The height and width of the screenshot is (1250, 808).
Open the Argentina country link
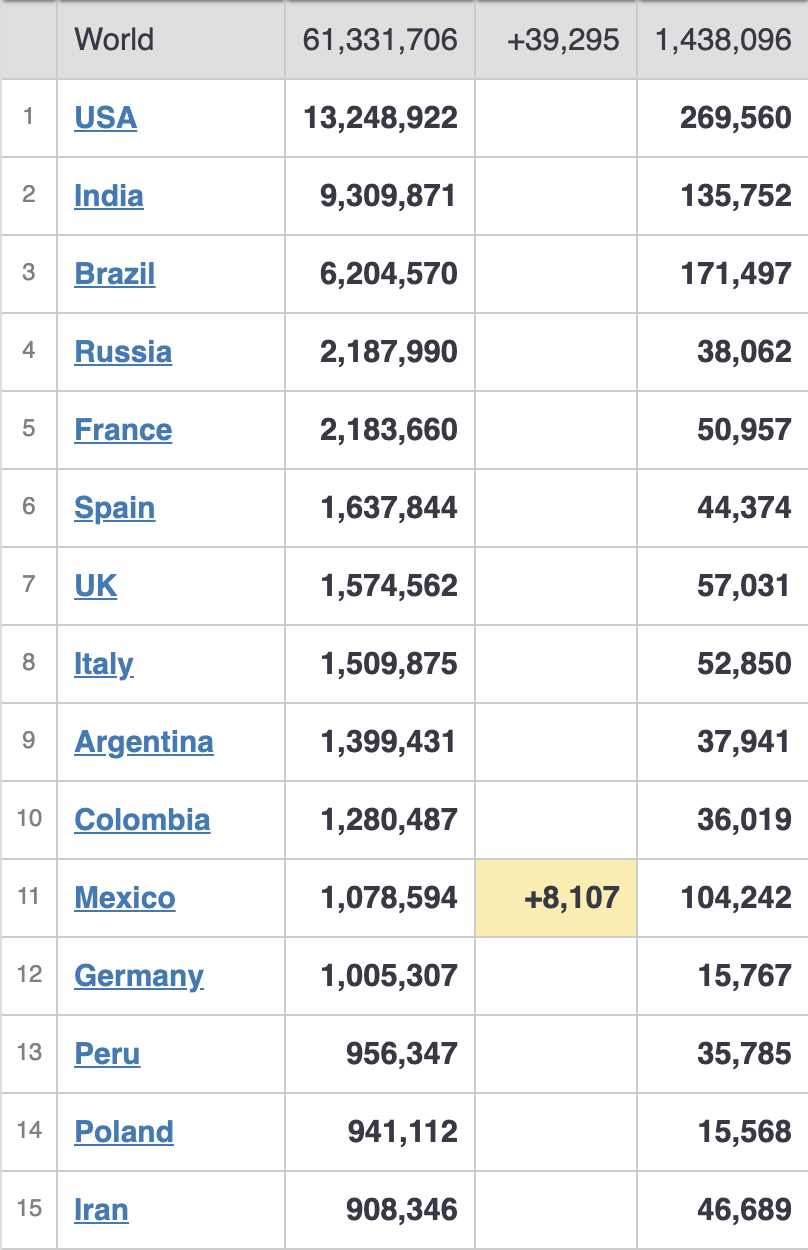(143, 742)
